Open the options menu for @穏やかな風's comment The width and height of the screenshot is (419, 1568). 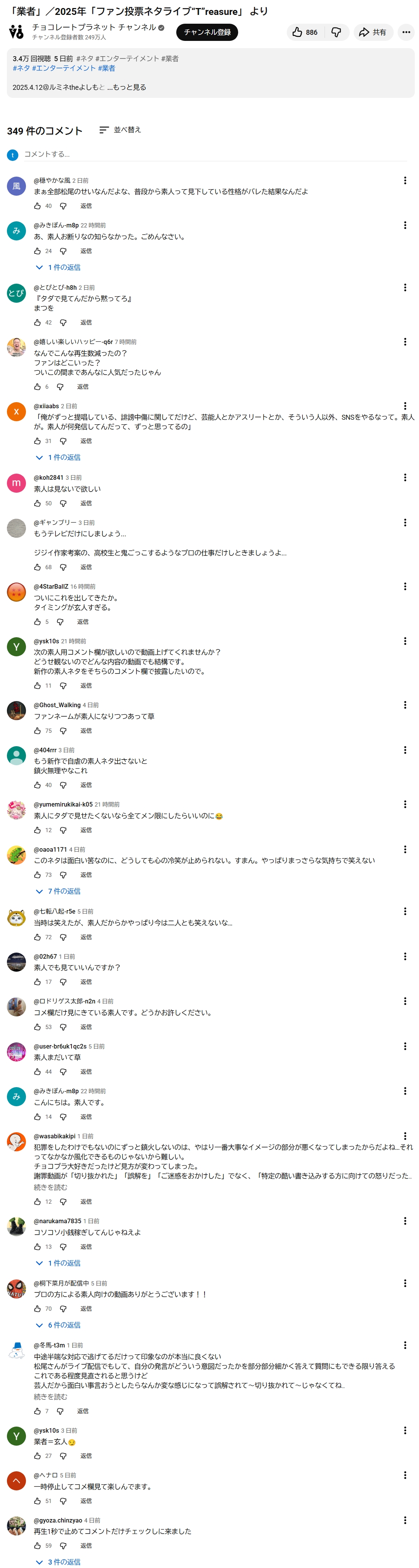[x=405, y=180]
